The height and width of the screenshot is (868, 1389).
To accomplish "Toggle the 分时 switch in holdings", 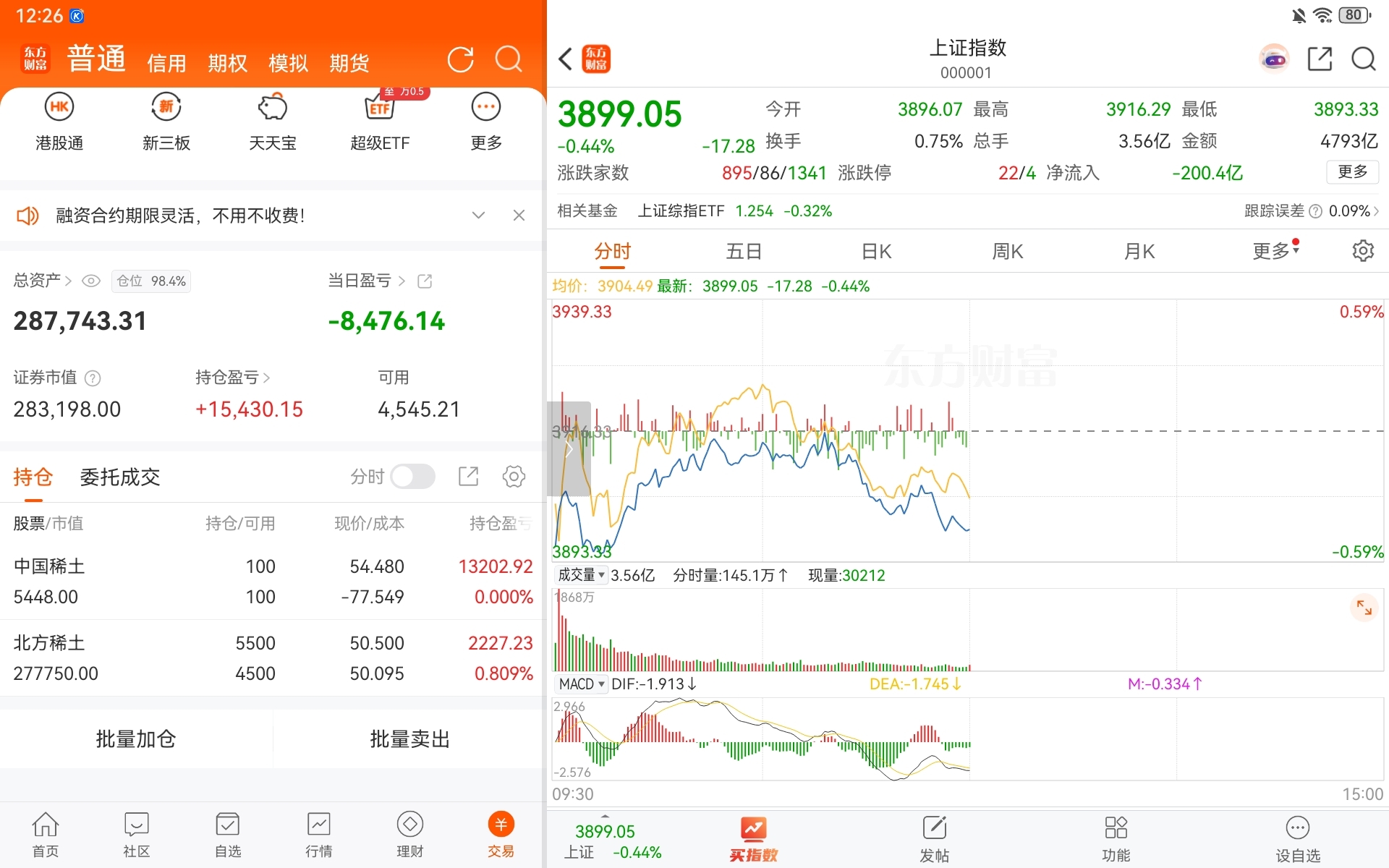I will (412, 477).
